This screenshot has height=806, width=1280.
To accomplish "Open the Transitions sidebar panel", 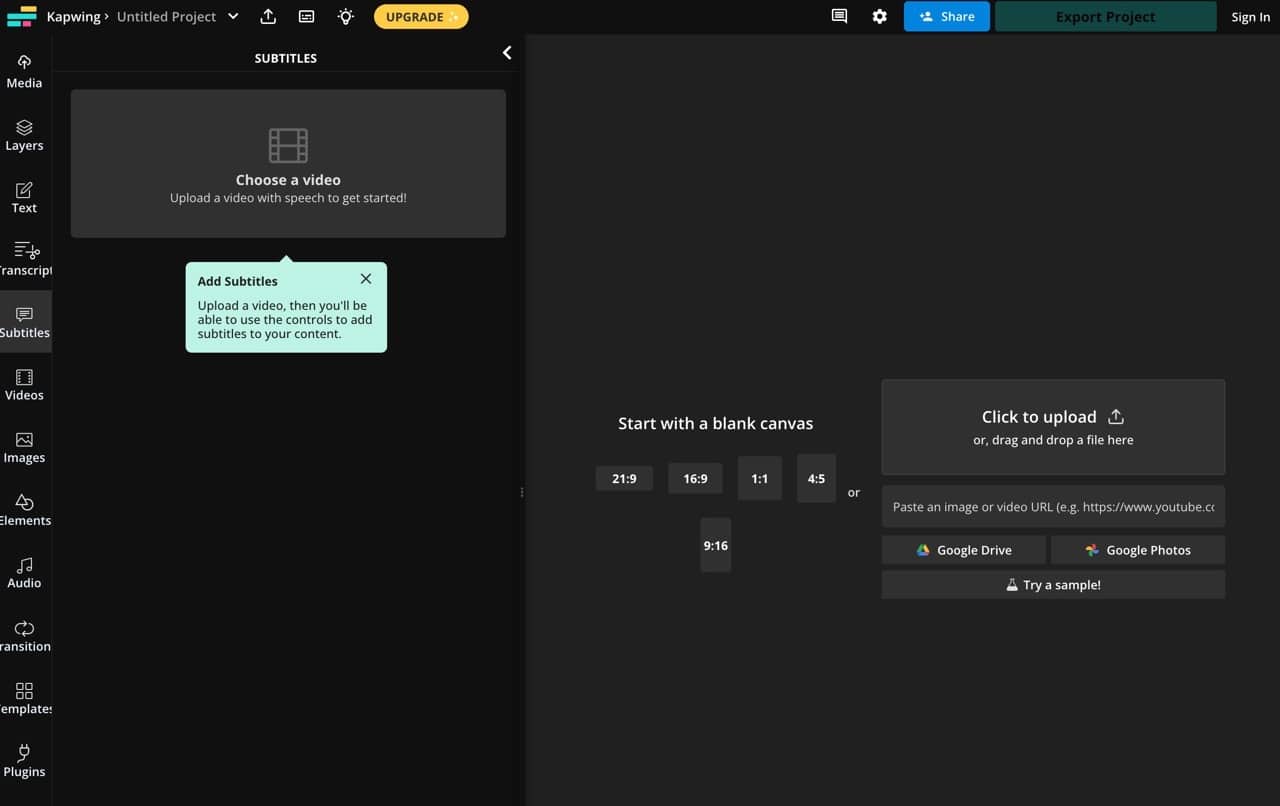I will (24, 635).
